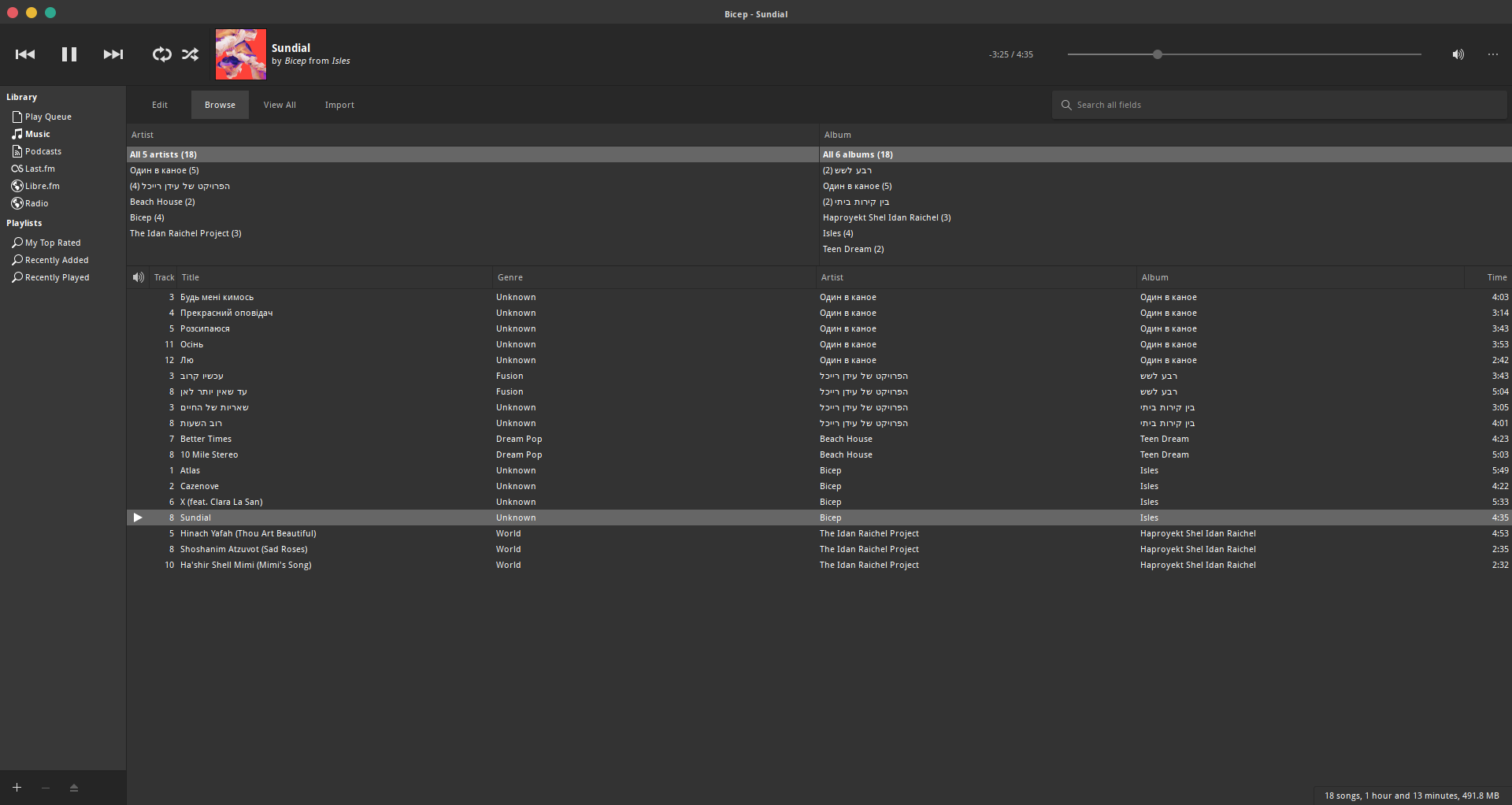Sort by the Track column header
Viewport: 1512px width, 805px height.
165,277
